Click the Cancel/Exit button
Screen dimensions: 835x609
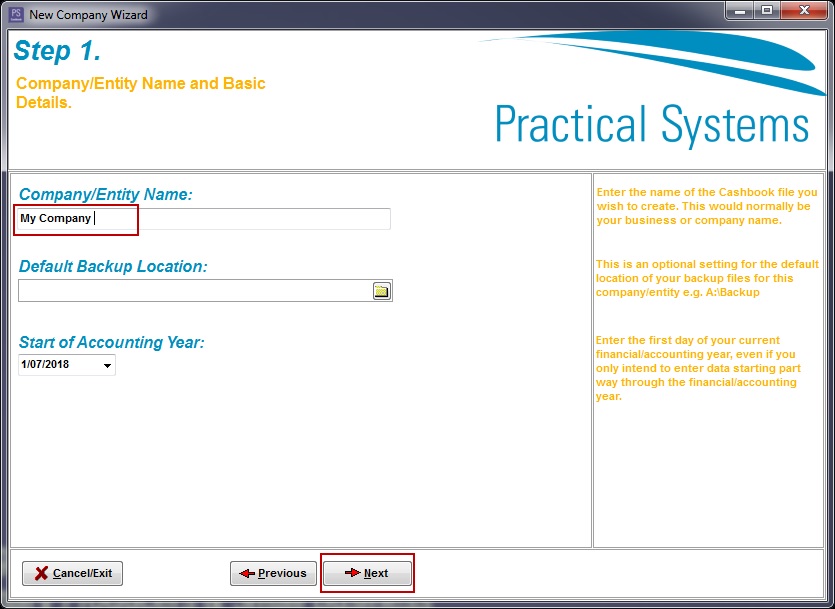coord(72,573)
